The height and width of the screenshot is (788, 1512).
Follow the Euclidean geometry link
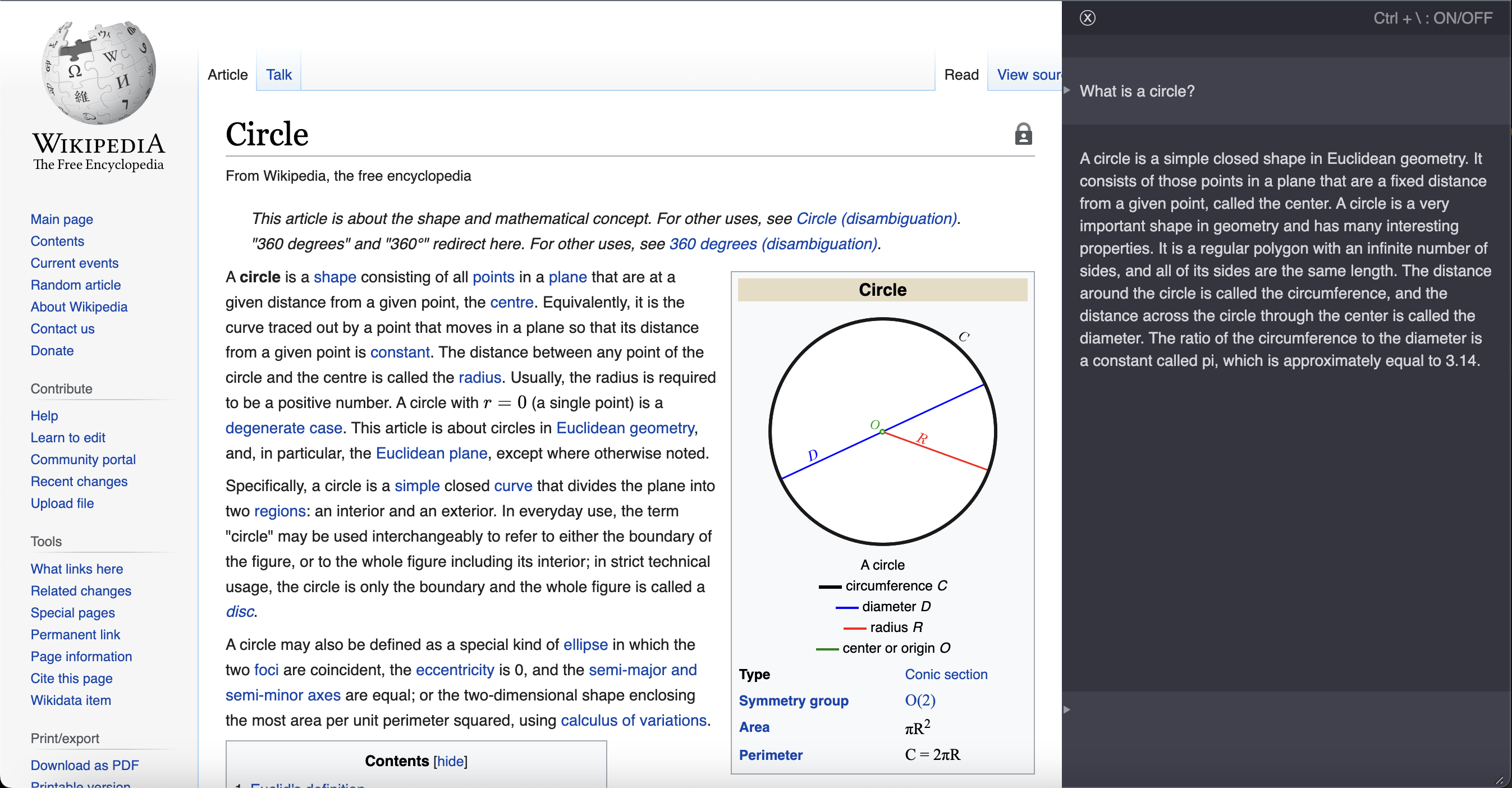625,428
